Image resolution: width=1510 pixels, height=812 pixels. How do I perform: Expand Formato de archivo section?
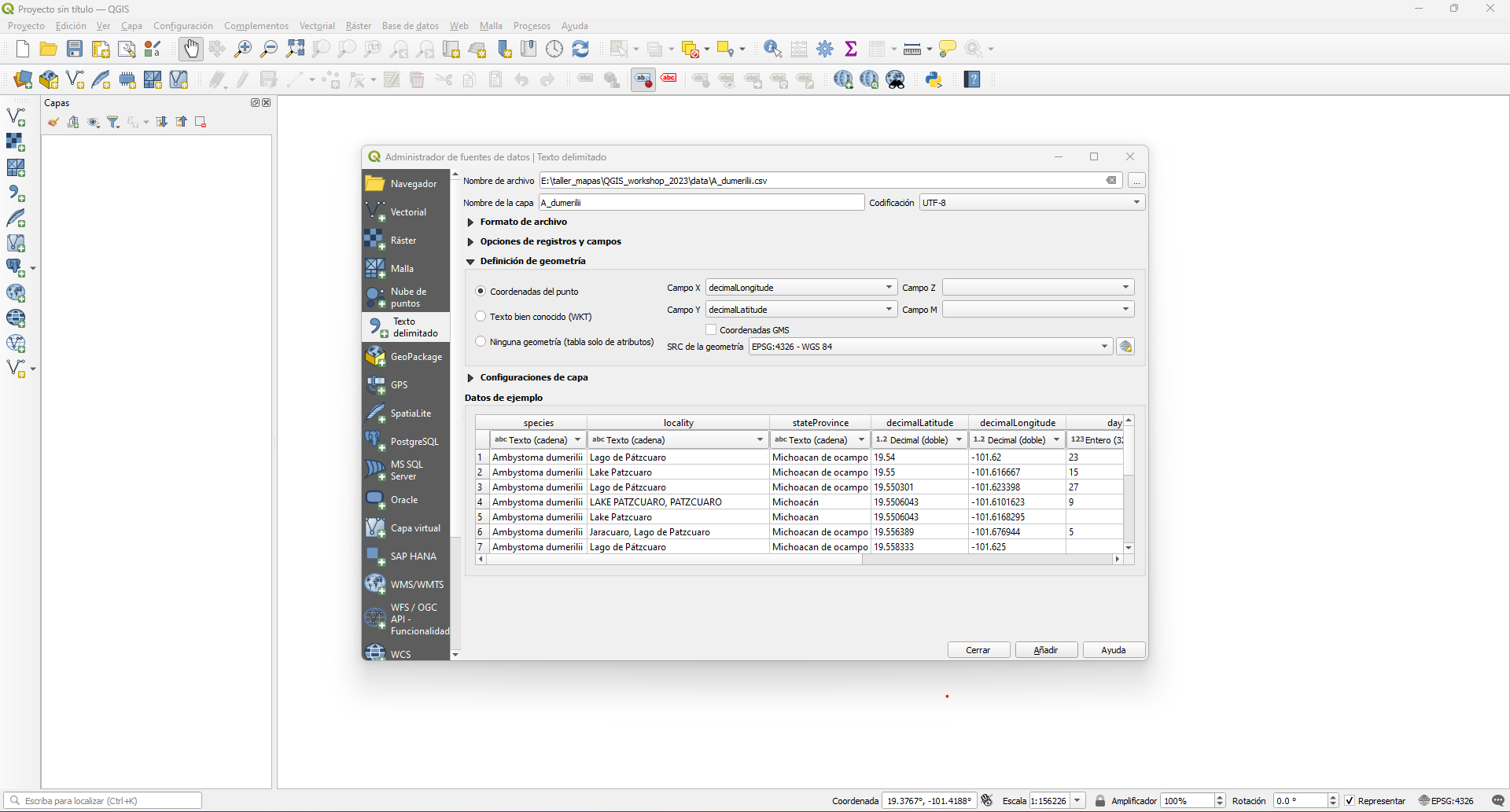point(470,222)
